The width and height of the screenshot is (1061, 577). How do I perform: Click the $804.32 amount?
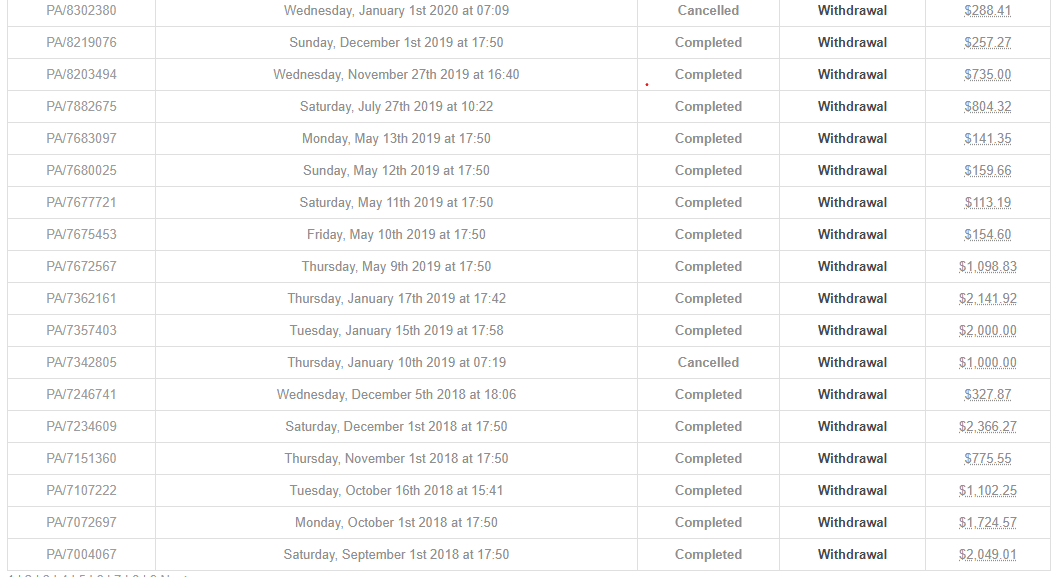tap(987, 107)
